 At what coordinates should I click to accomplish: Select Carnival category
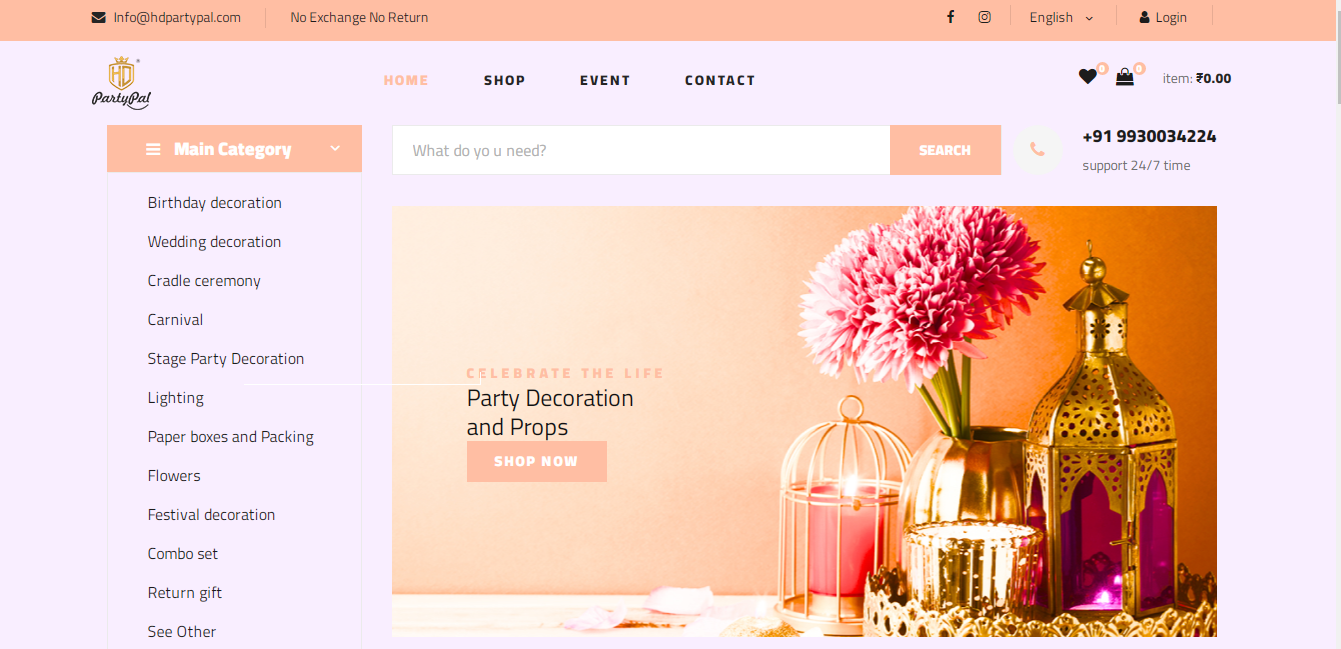coord(175,319)
